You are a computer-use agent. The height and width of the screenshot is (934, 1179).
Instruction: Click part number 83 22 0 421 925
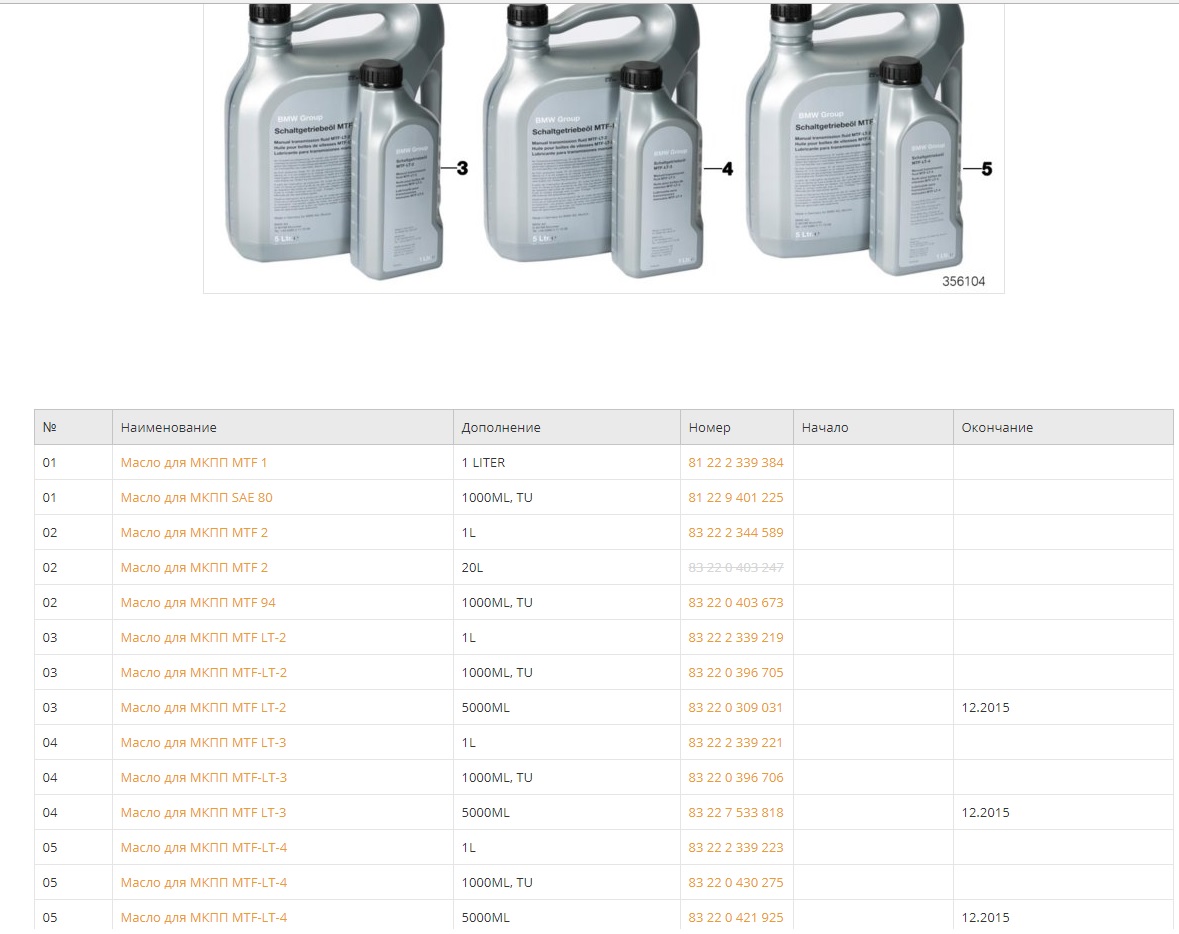pyautogui.click(x=735, y=918)
